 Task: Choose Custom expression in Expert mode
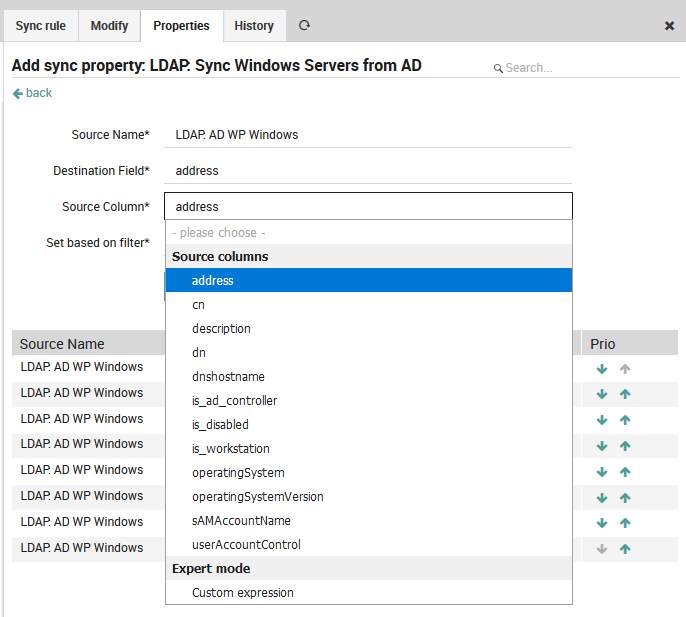pyautogui.click(x=243, y=593)
